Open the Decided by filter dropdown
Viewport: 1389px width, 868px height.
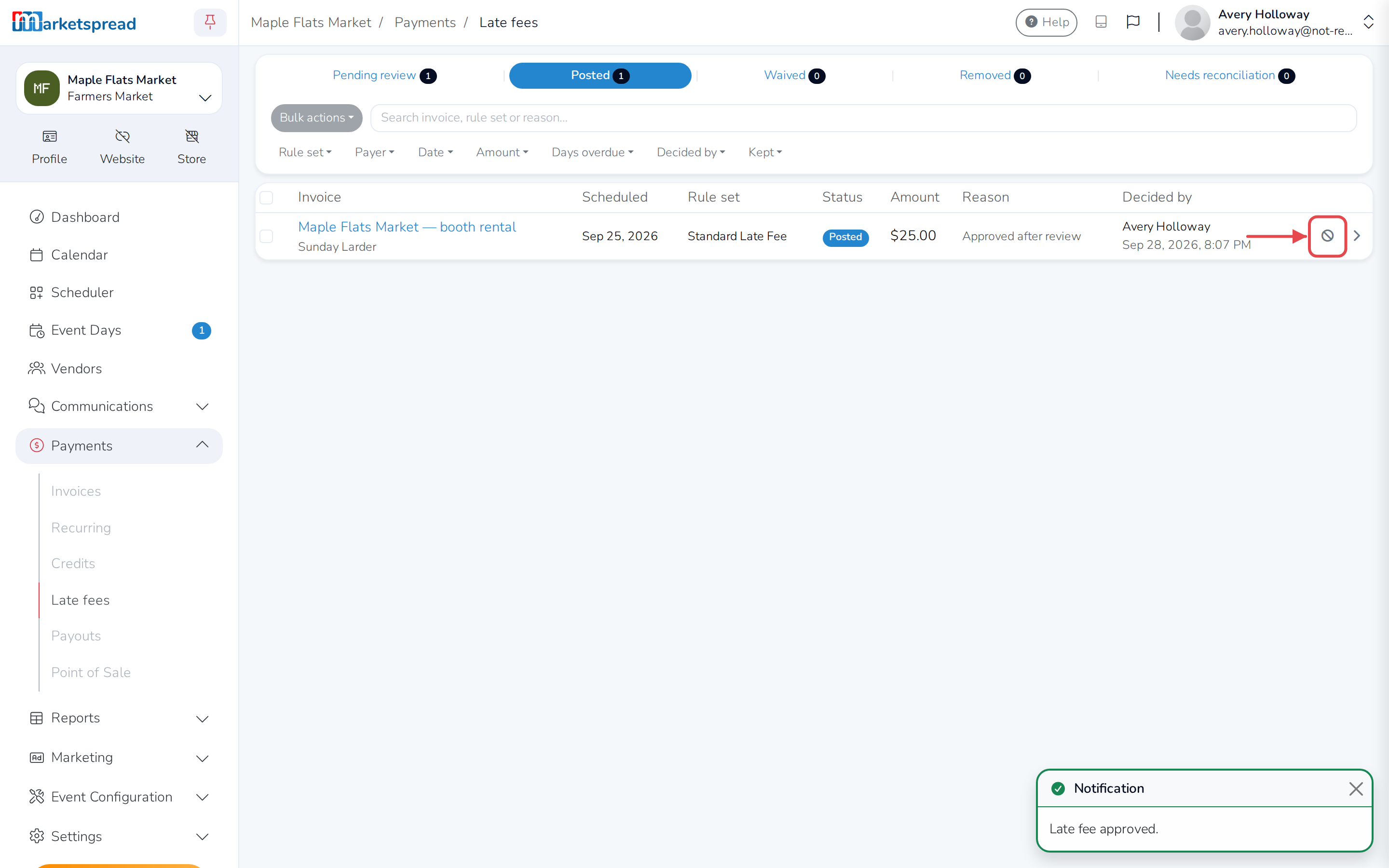click(x=691, y=152)
